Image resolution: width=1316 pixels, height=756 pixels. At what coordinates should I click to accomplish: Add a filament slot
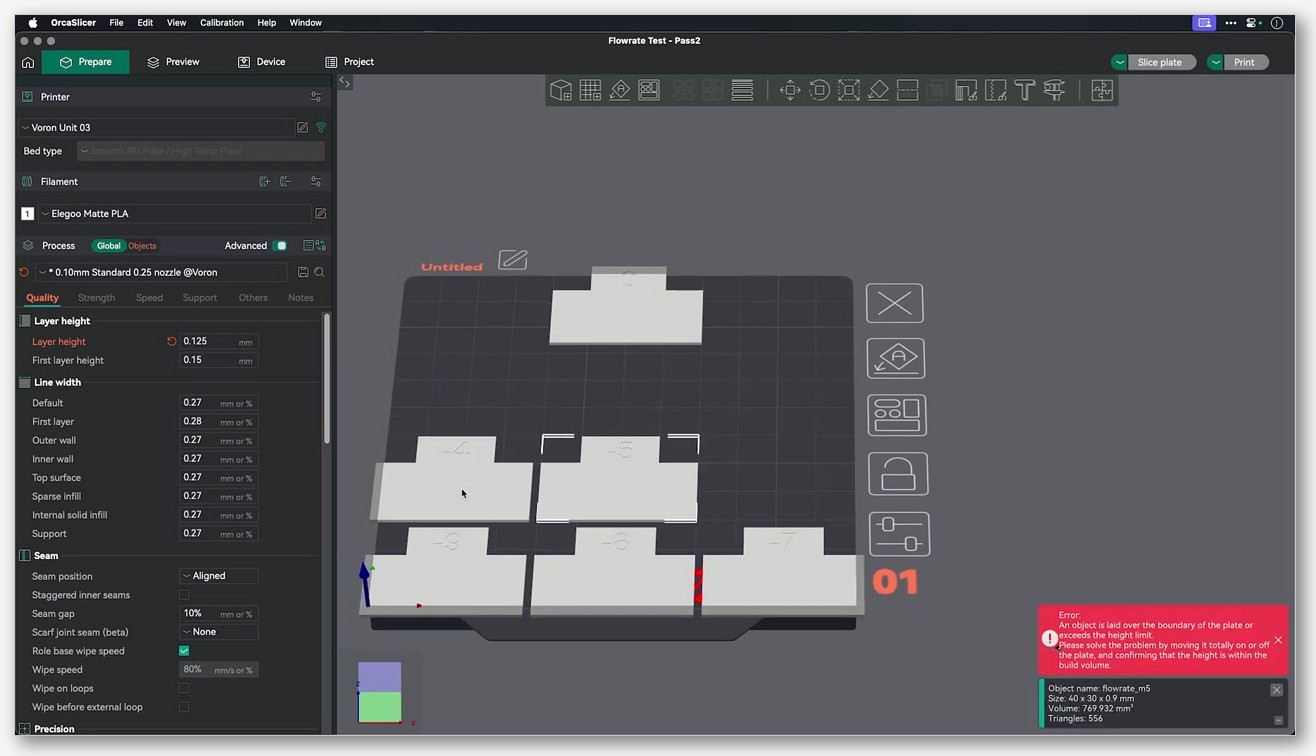click(264, 181)
